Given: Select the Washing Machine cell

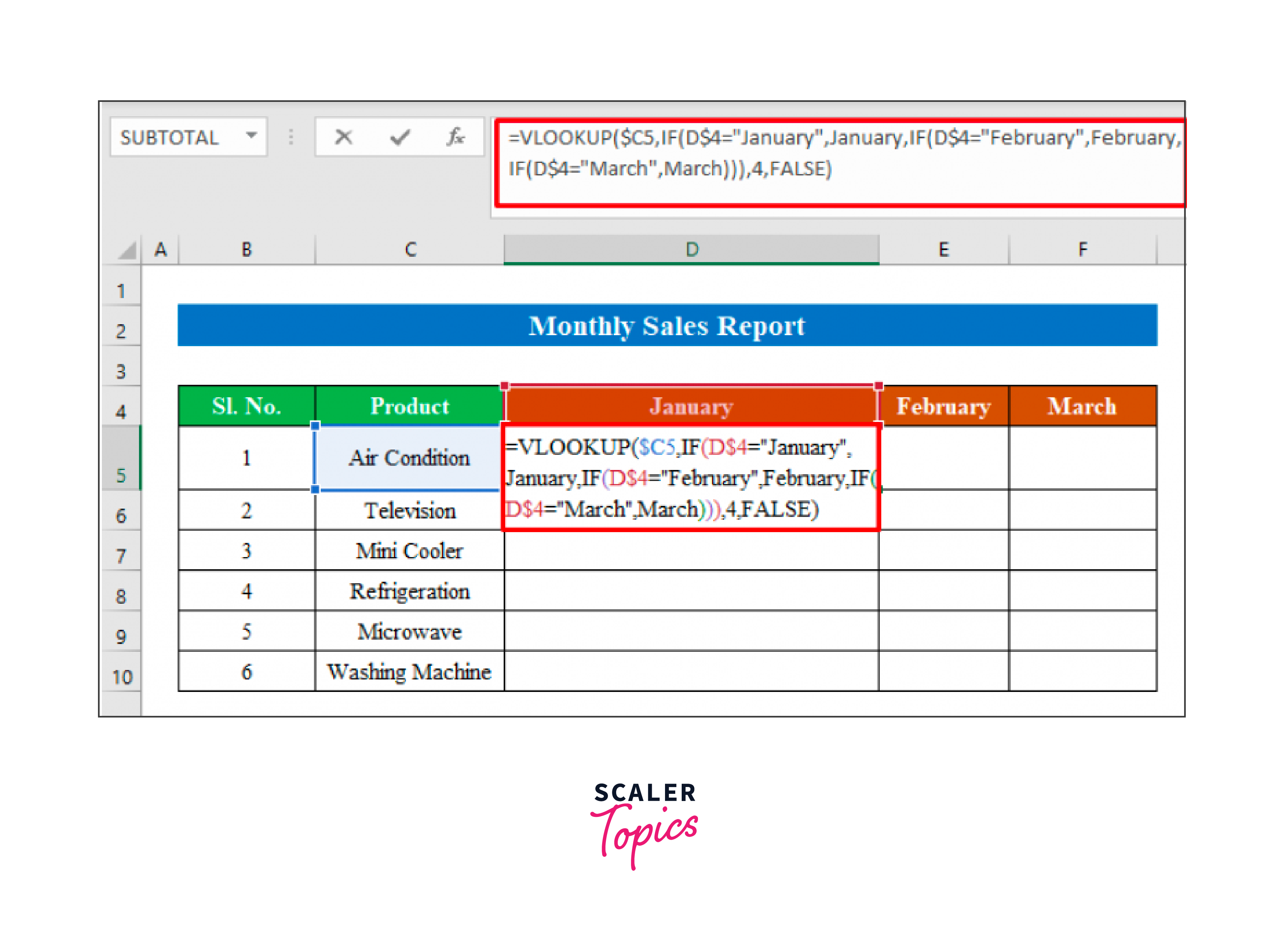Looking at the screenshot, I should click(410, 671).
